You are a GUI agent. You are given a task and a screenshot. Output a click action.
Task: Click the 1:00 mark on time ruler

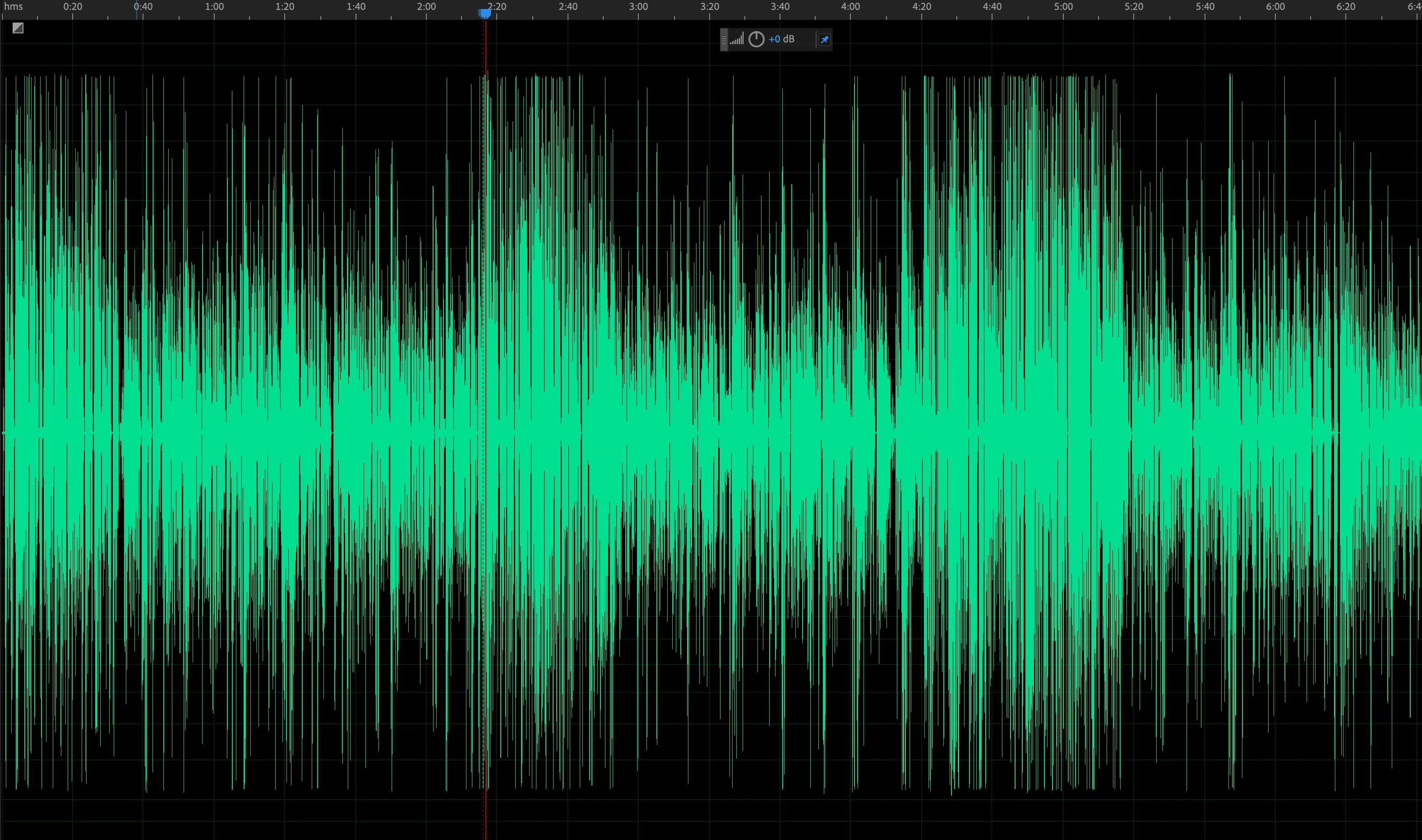214,7
